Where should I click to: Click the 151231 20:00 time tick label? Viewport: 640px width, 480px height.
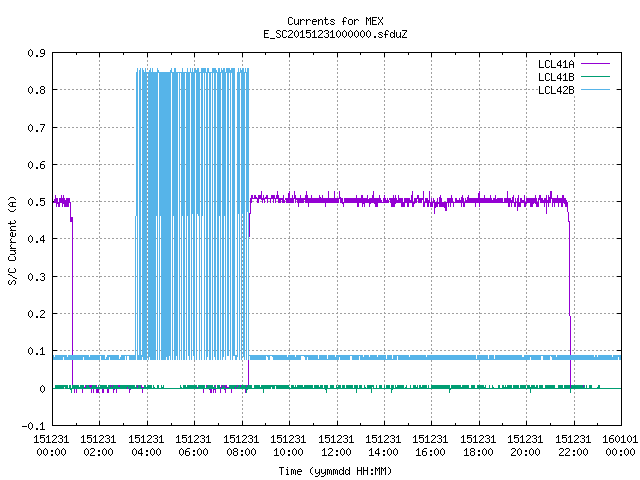coord(525,445)
